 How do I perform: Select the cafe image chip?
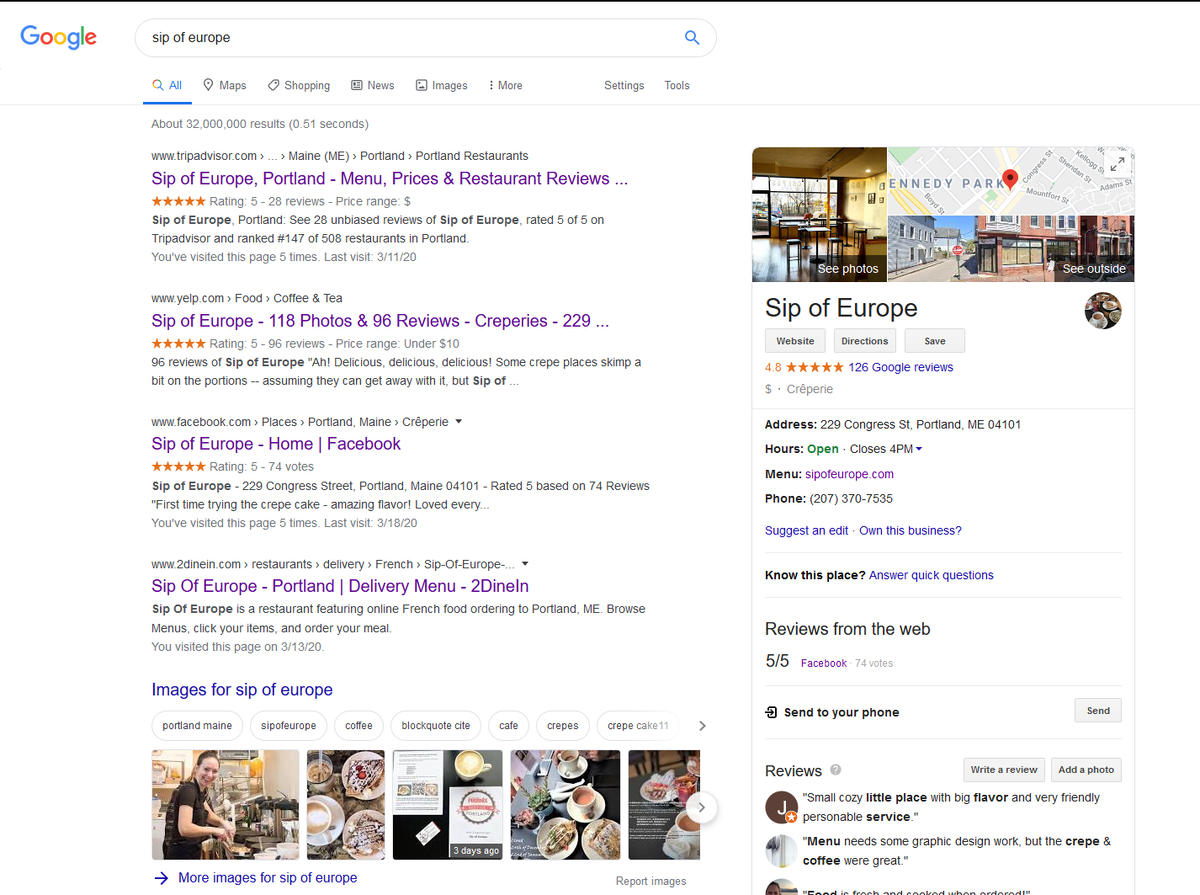(x=509, y=725)
